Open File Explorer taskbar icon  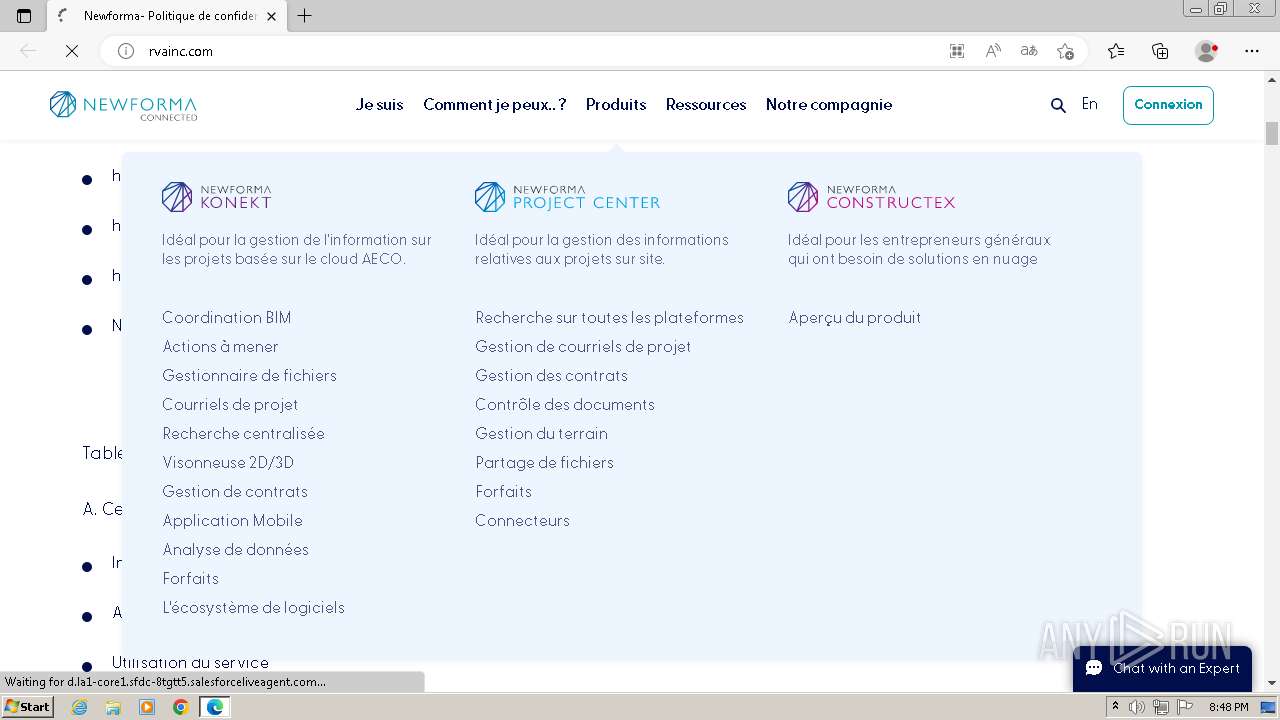[113, 707]
